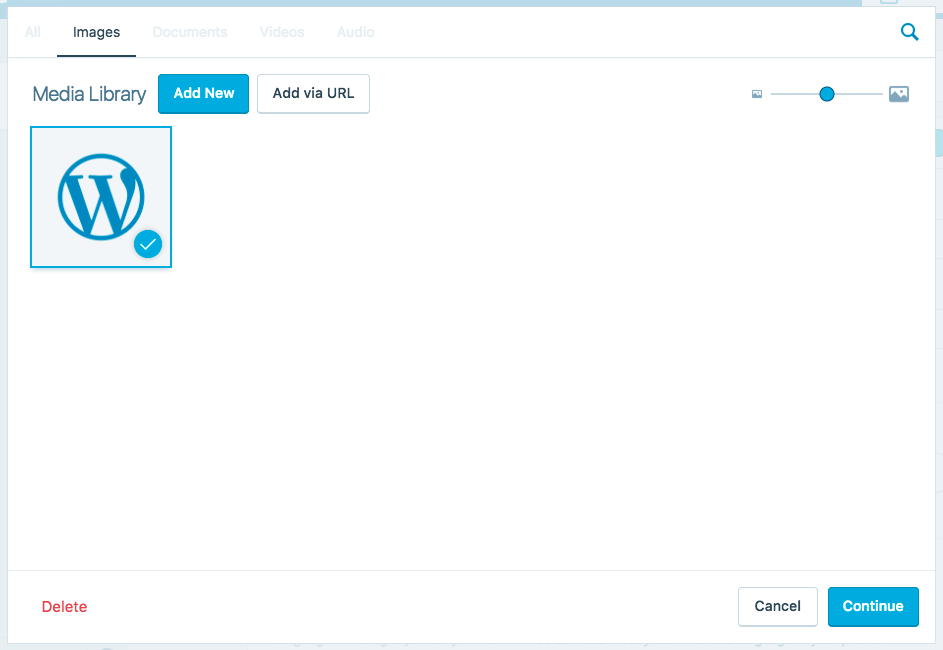Click the Add via URL button

click(x=313, y=94)
